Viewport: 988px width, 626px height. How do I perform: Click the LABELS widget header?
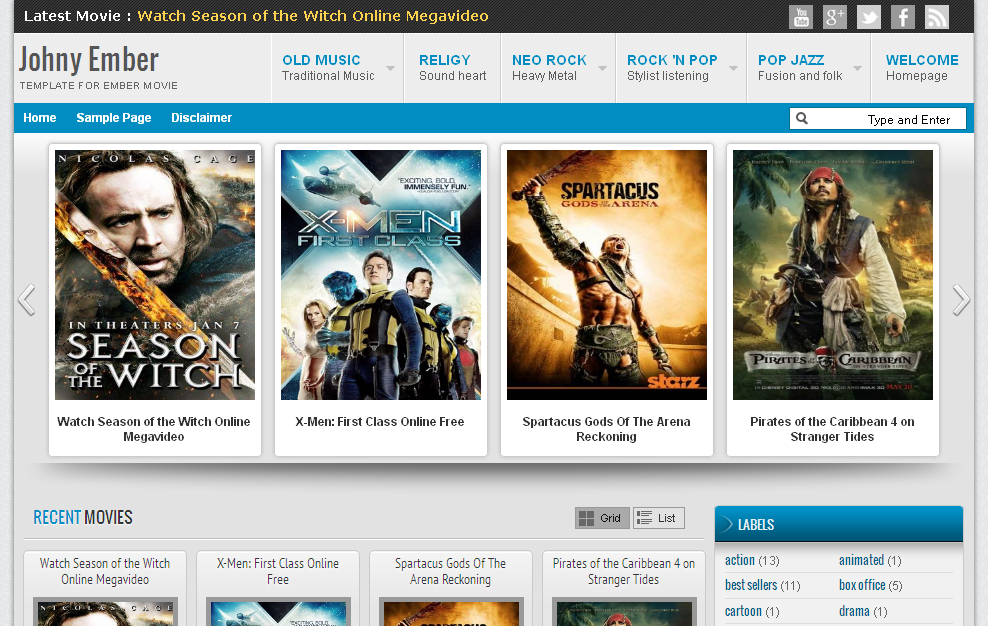pyautogui.click(x=839, y=525)
